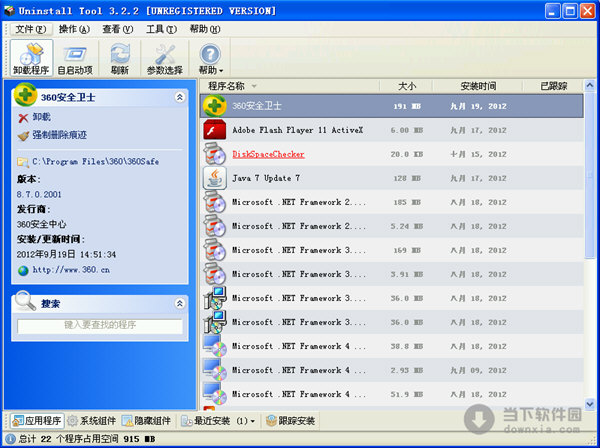Select the .NET Framework 185 MB entry icon

click(x=215, y=202)
